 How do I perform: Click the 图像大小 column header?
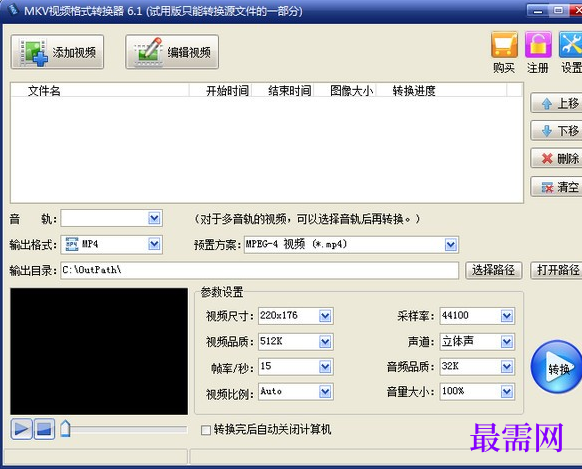pyautogui.click(x=345, y=90)
